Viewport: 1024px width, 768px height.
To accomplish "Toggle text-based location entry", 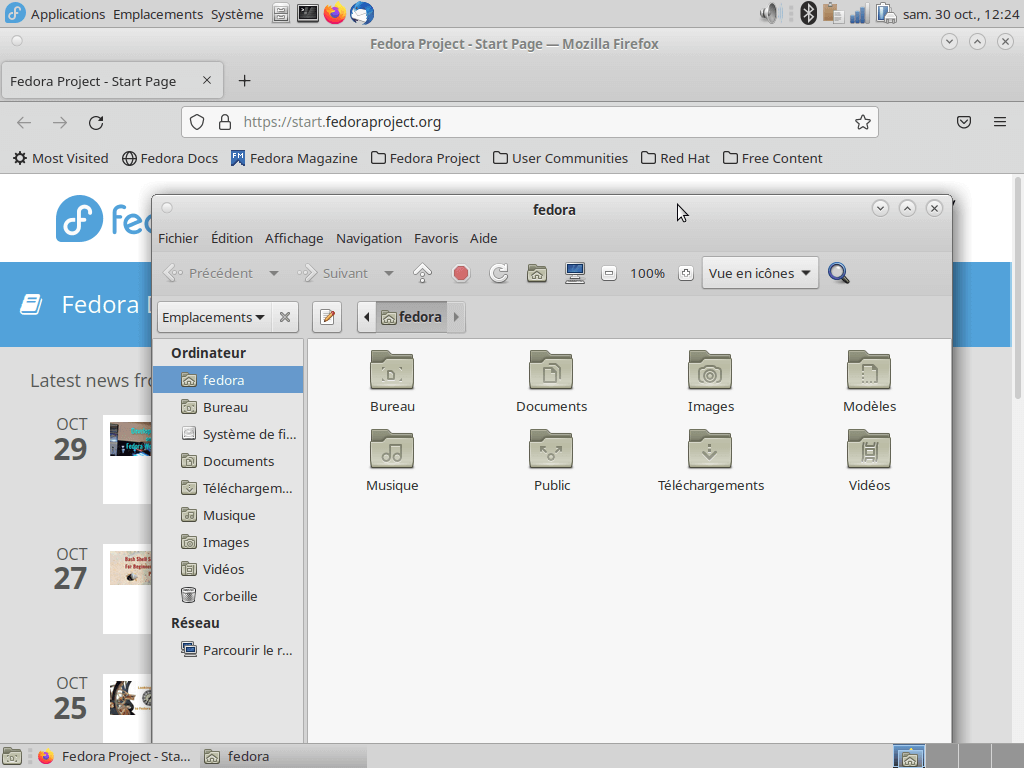I will pyautogui.click(x=327, y=317).
